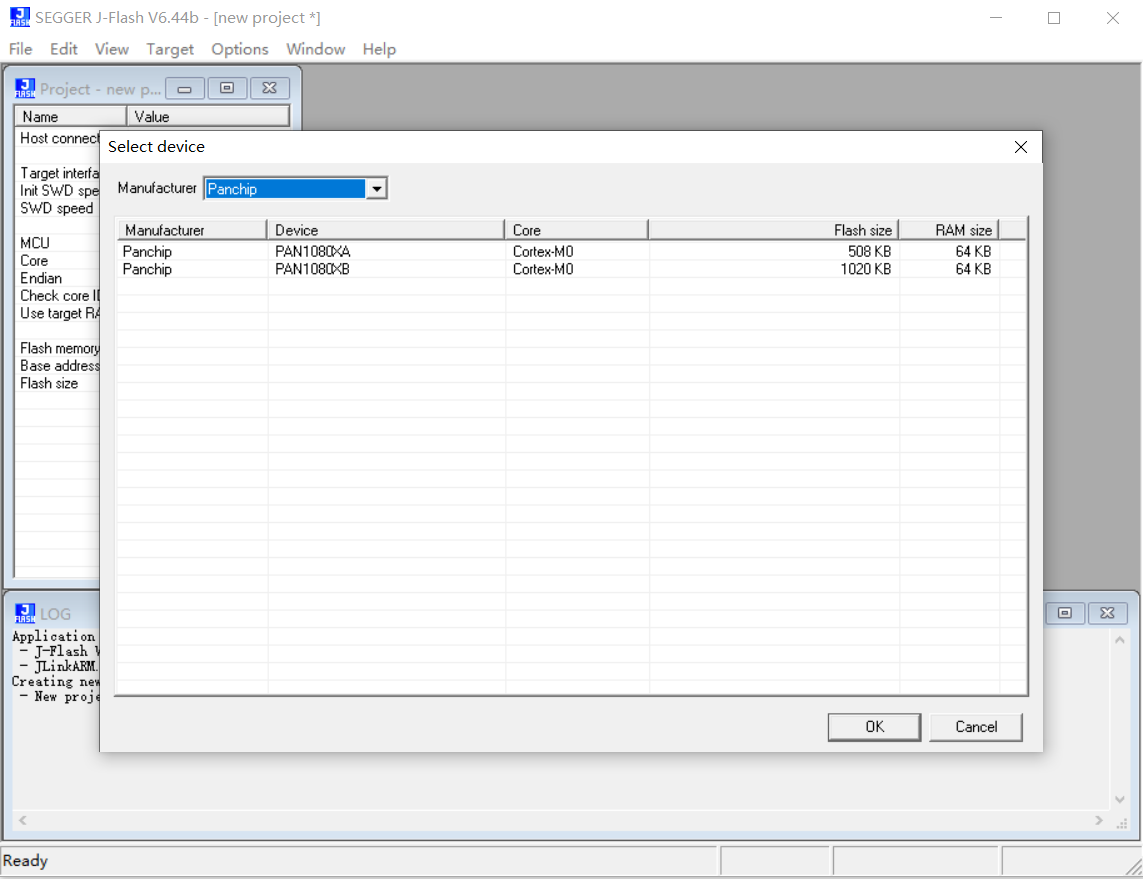Open the Edit menu
The width and height of the screenshot is (1143, 879).
click(63, 49)
